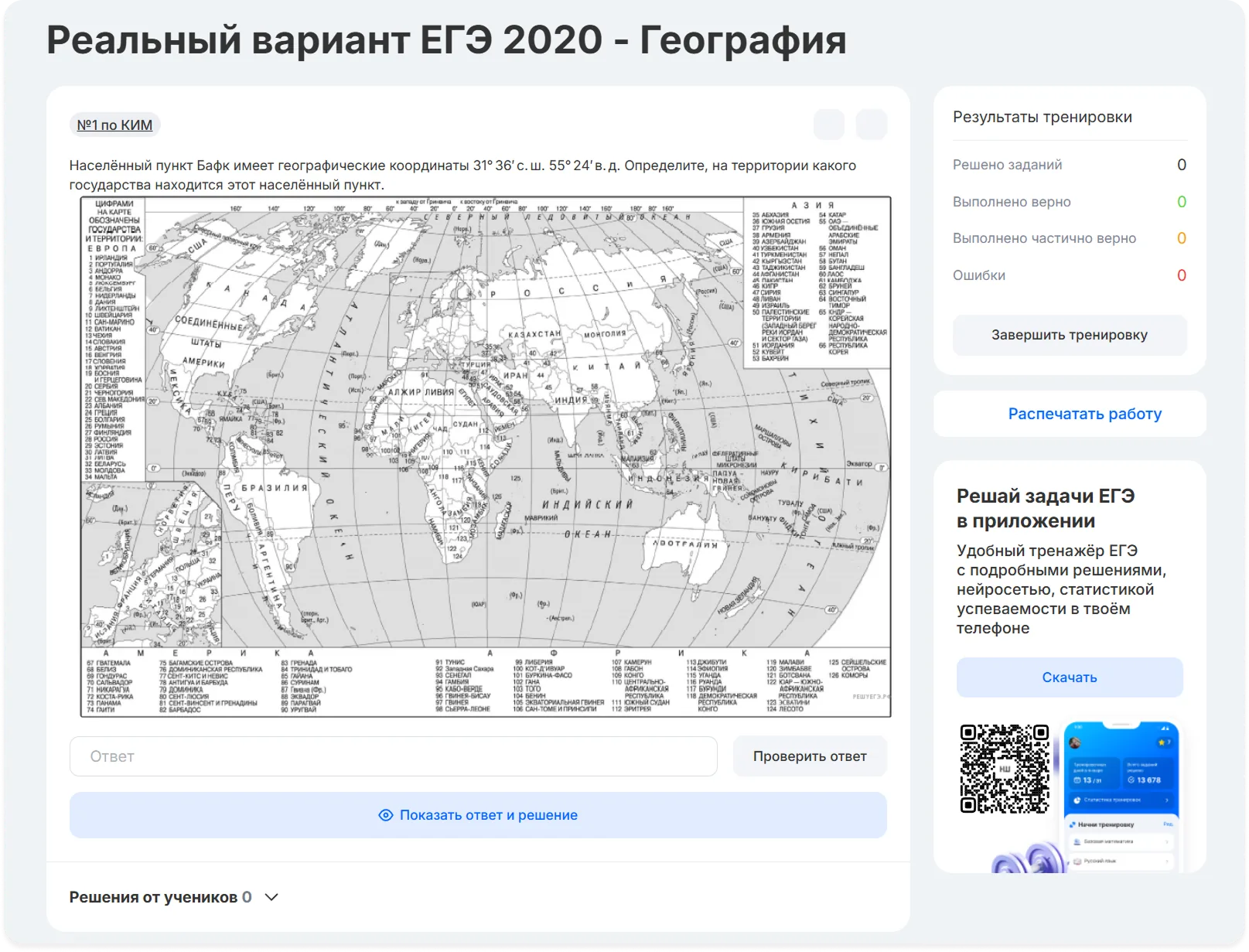Select the Решено заданий label
1249x952 pixels.
pyautogui.click(x=1007, y=165)
